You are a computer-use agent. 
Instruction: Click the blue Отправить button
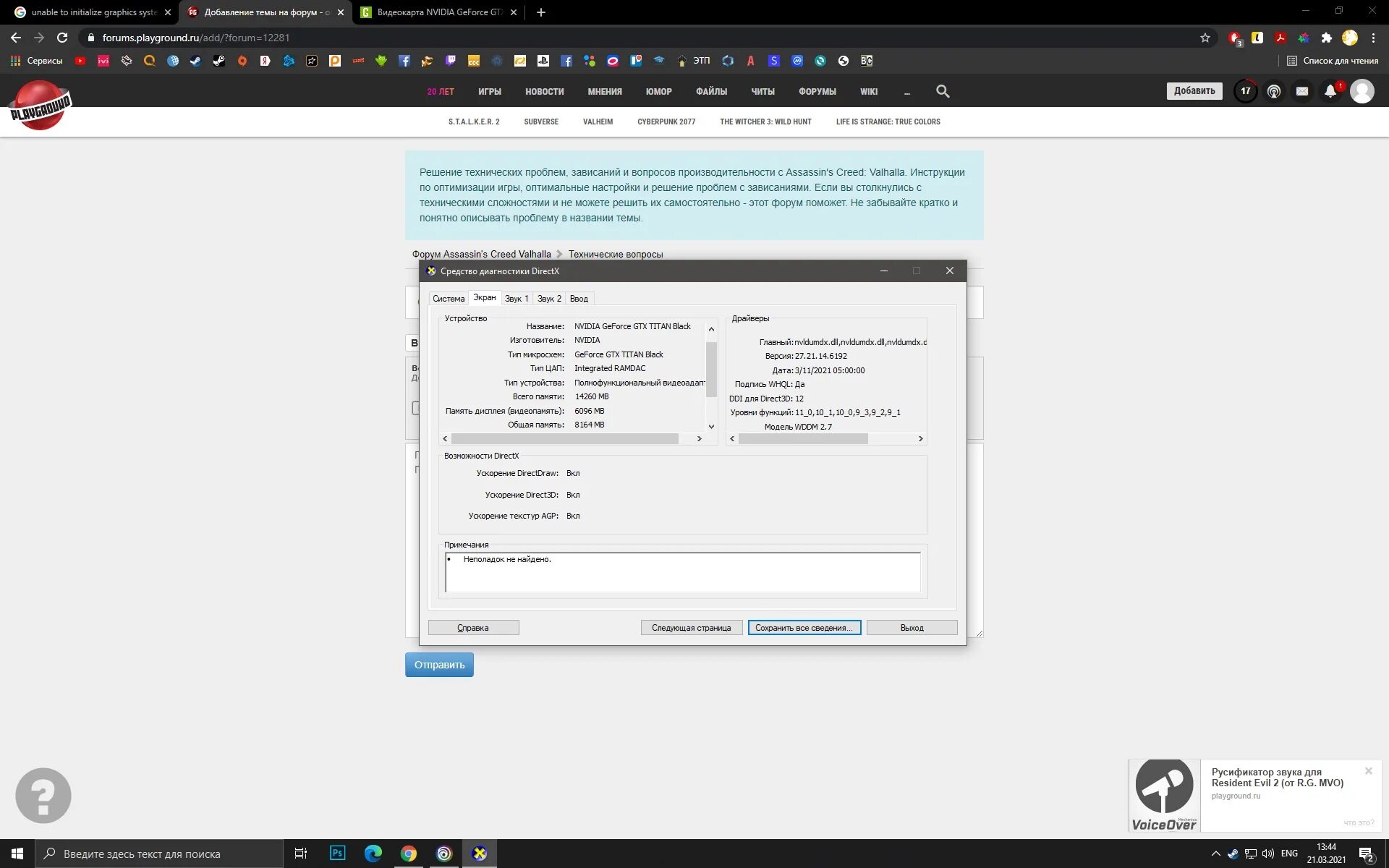click(x=439, y=665)
